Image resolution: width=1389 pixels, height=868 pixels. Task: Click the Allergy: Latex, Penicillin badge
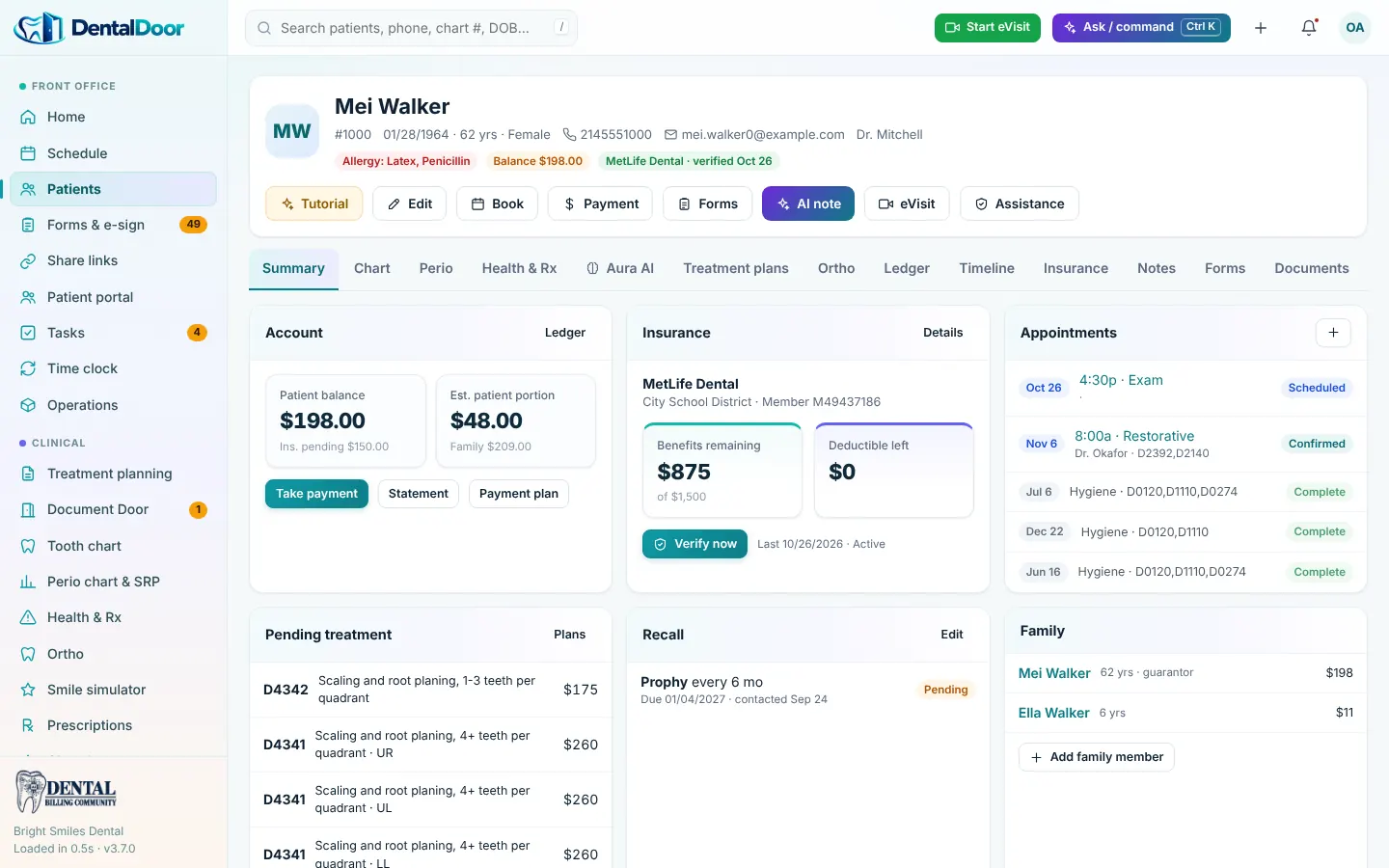406,161
